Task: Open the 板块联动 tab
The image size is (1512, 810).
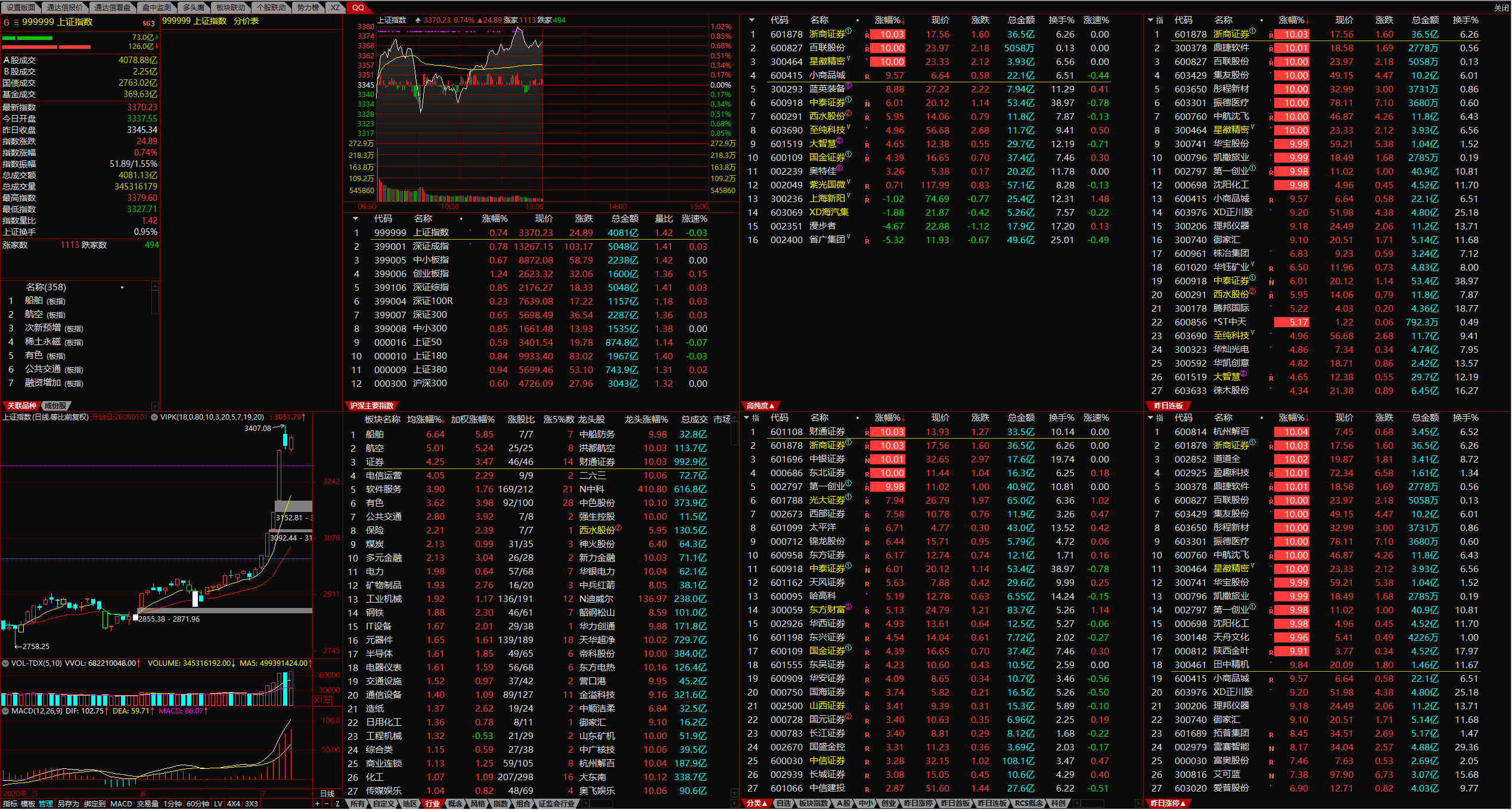Action: coord(231,7)
